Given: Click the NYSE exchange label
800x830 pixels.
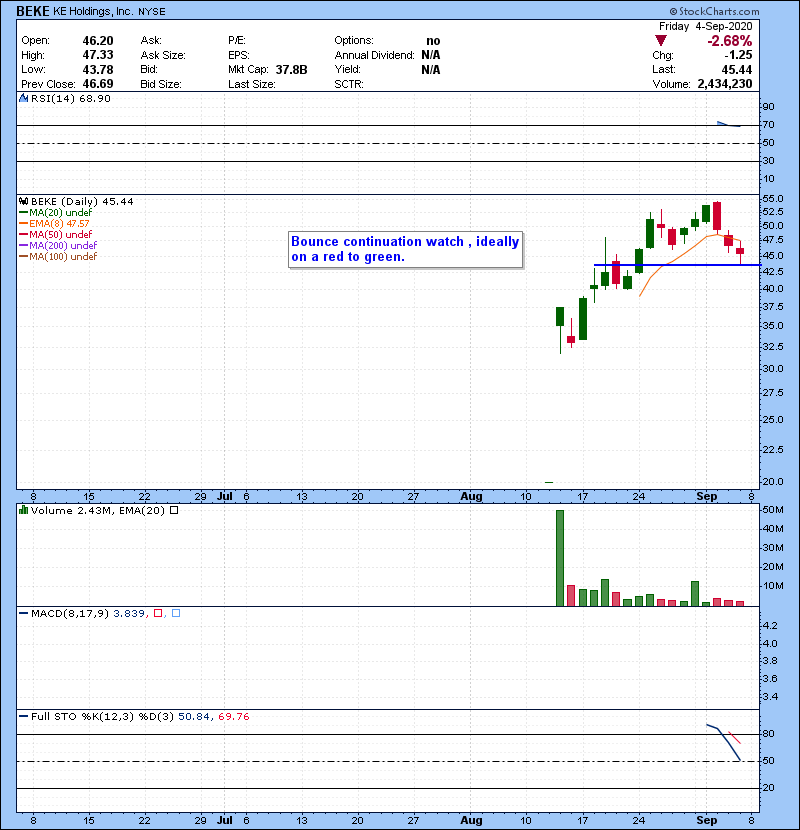Looking at the screenshot, I should [152, 12].
